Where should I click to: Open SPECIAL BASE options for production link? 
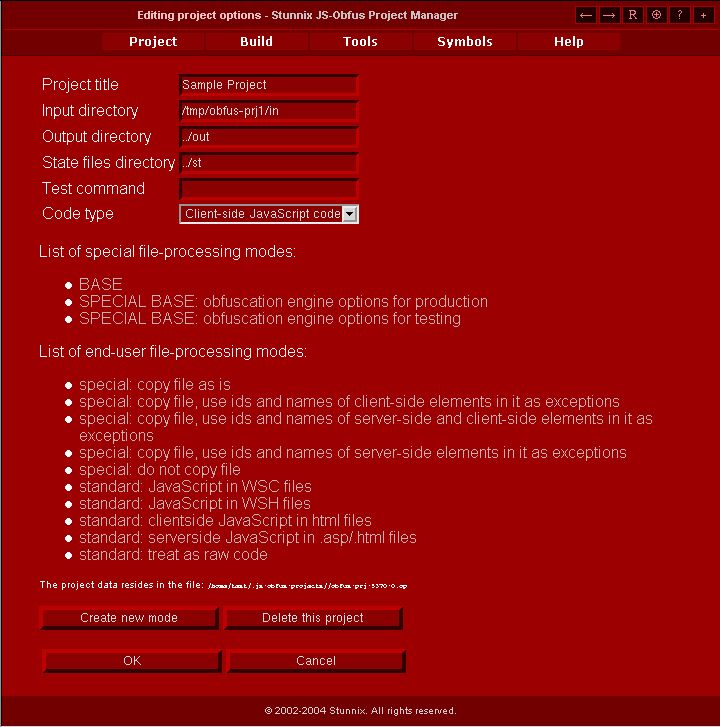(283, 302)
